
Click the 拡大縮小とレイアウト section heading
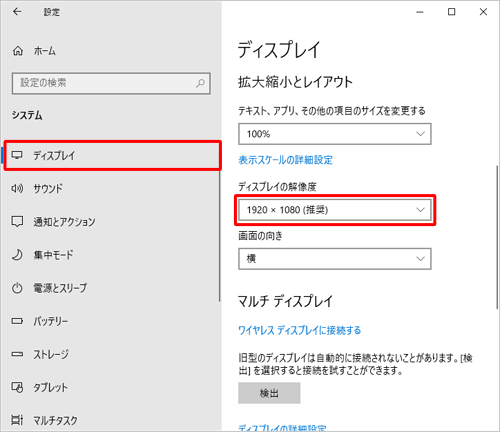tap(295, 82)
